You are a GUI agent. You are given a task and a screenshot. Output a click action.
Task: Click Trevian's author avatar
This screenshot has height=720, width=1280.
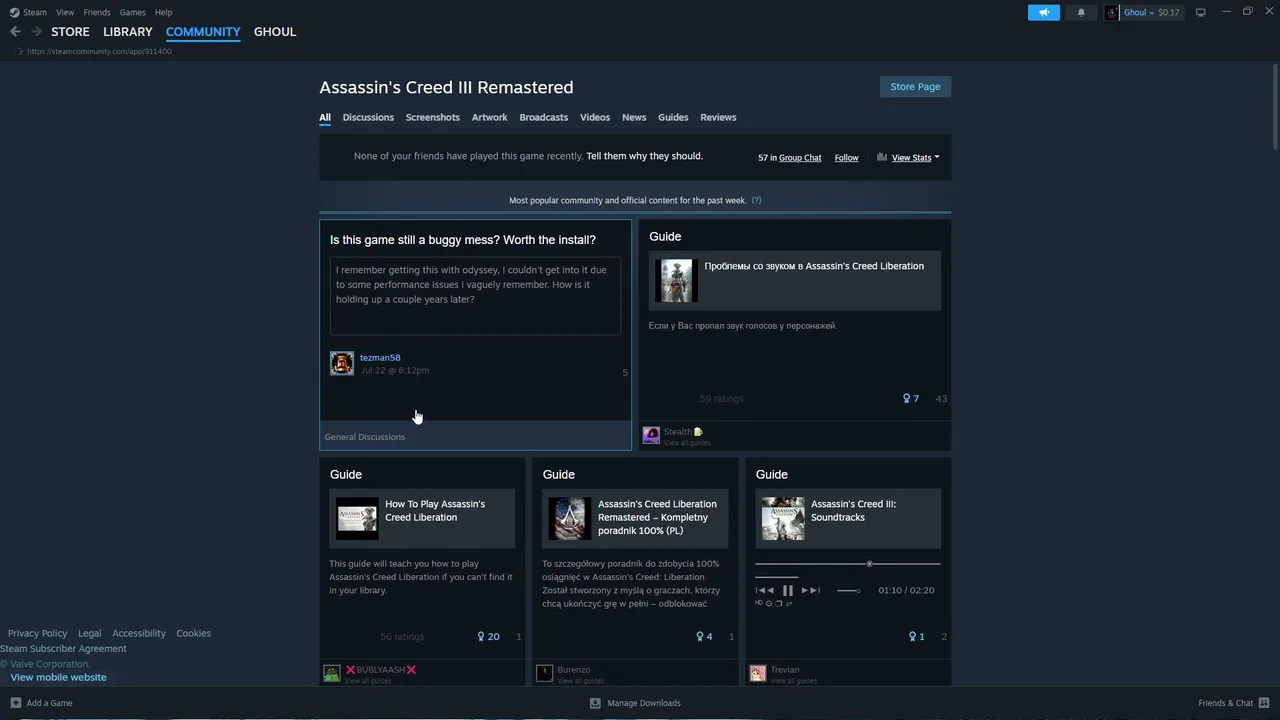click(x=758, y=673)
